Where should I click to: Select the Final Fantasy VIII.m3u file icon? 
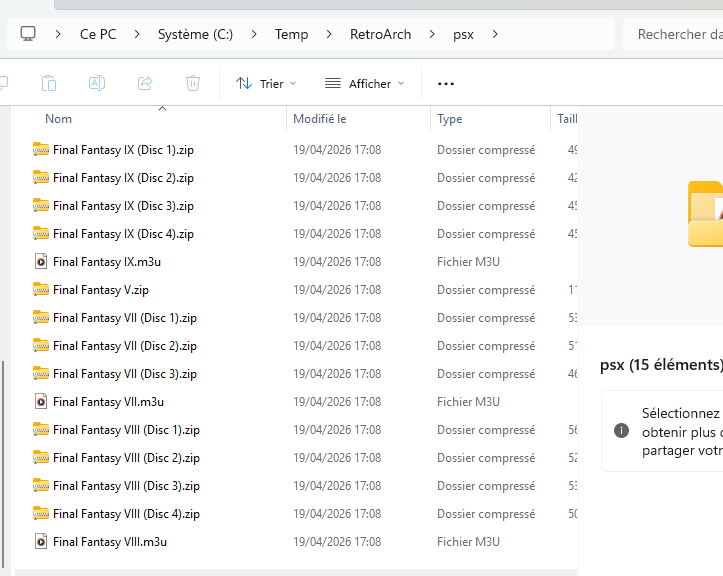coord(41,542)
